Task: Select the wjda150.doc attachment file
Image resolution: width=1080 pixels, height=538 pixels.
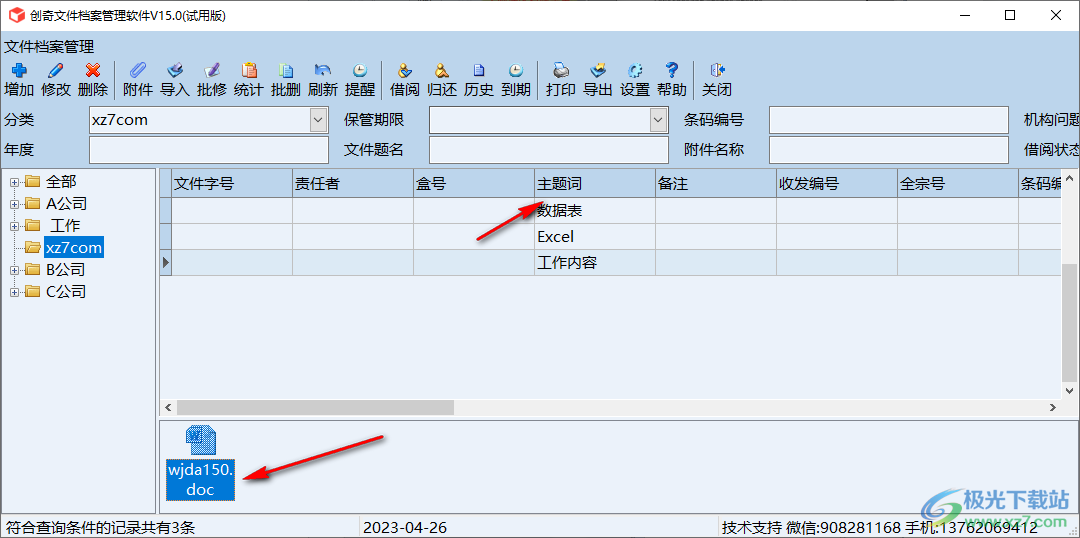Action: point(201,463)
